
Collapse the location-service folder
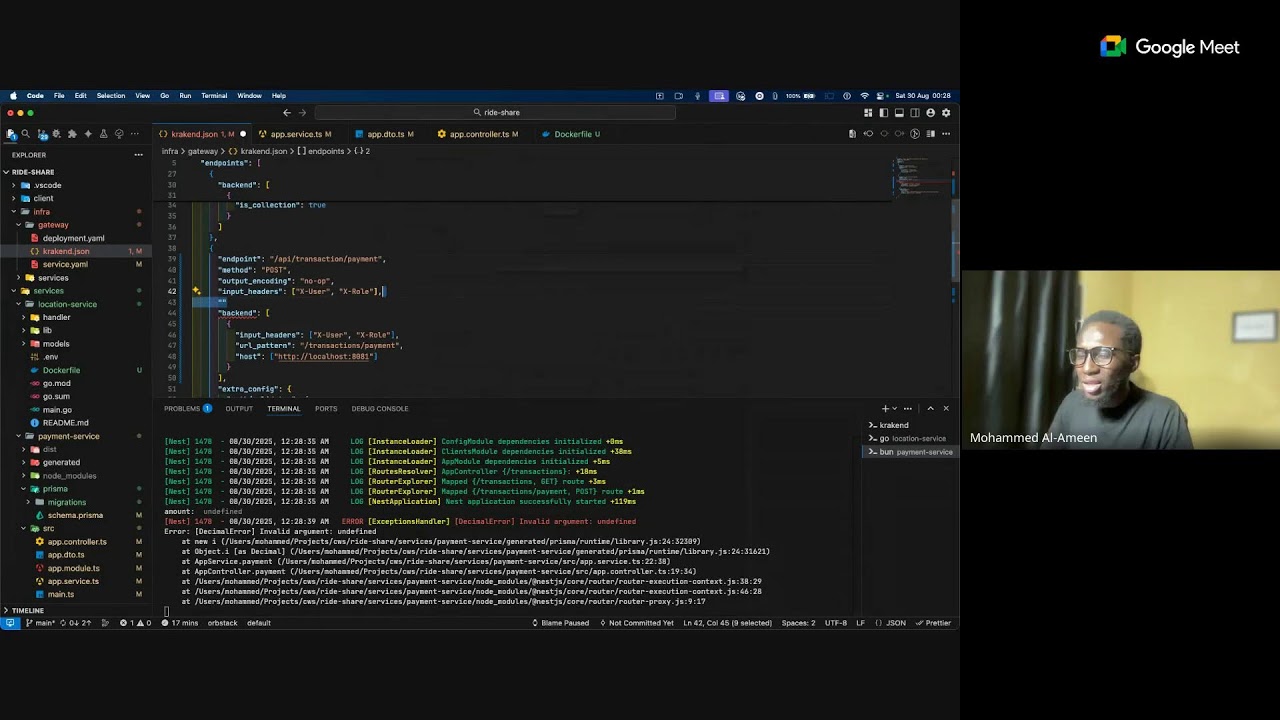(x=75, y=304)
